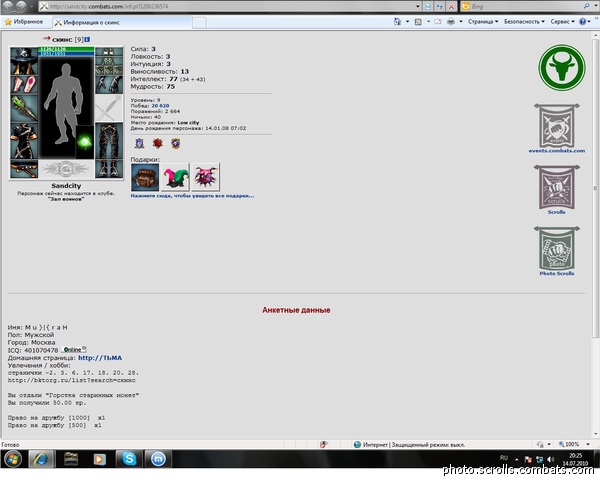Click the green bull zodiac emblem
The width and height of the screenshot is (600, 480).
(562, 68)
